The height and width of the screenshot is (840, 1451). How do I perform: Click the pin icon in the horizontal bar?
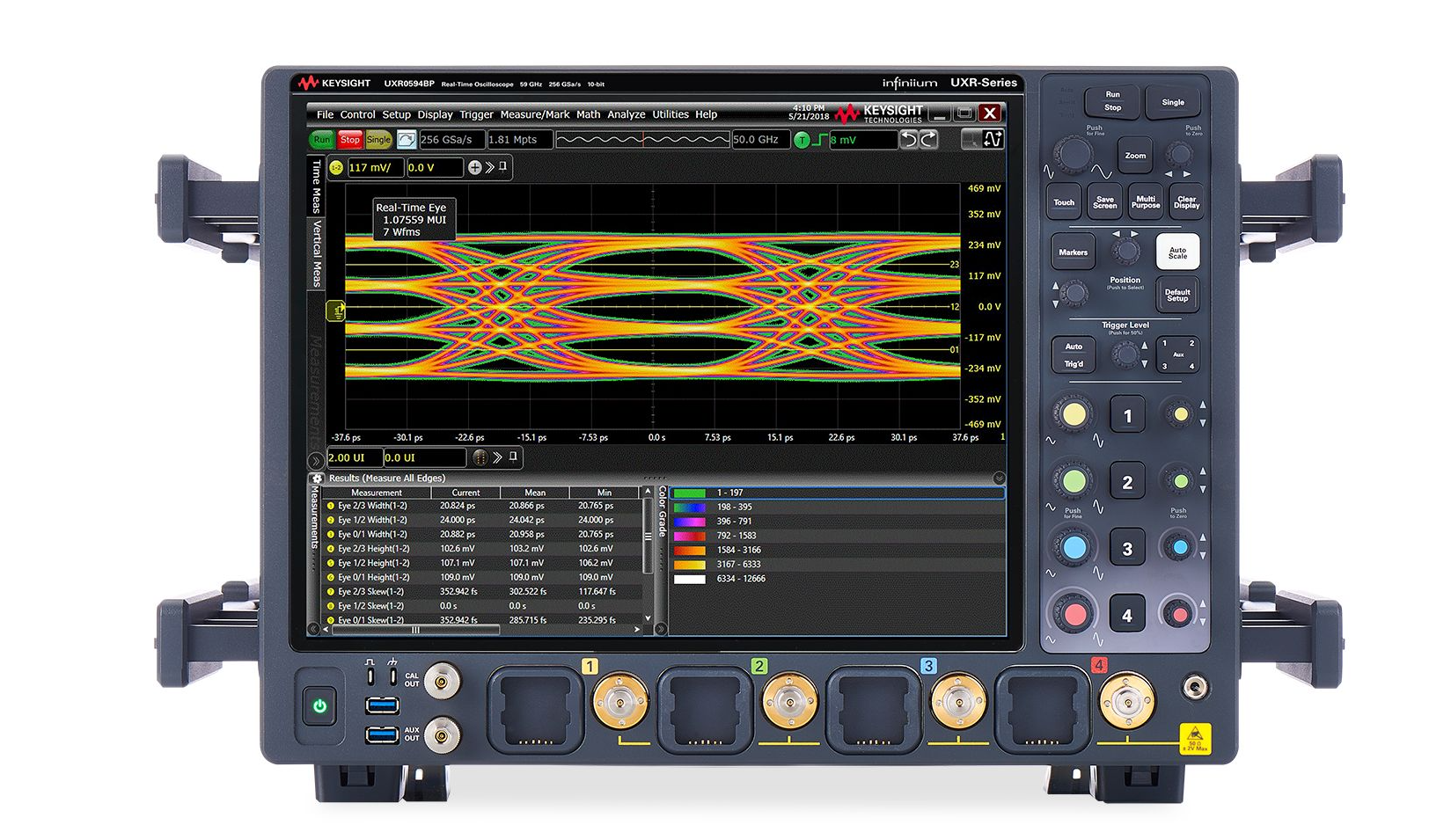514,457
